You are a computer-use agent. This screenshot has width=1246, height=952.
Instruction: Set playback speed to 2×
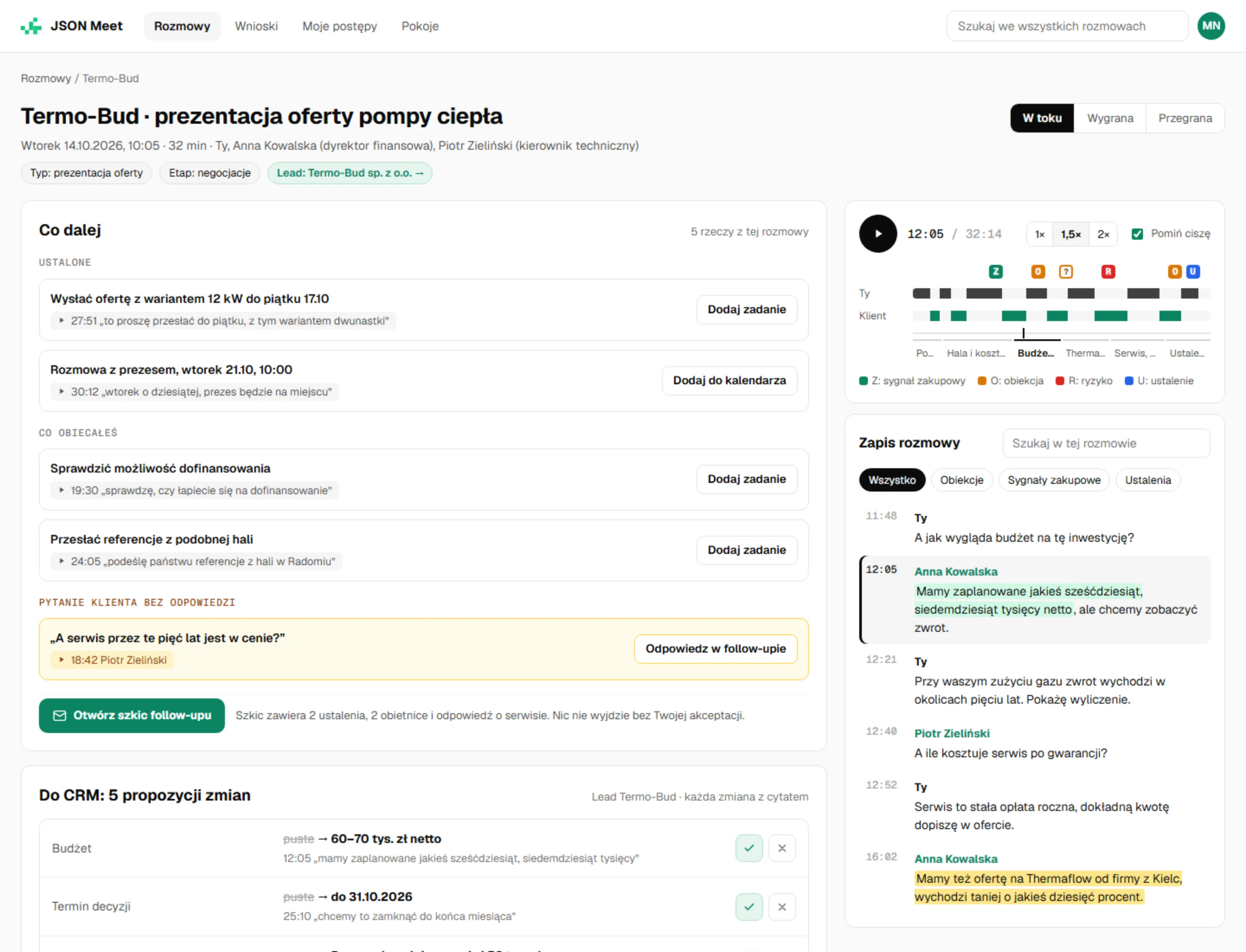1103,234
